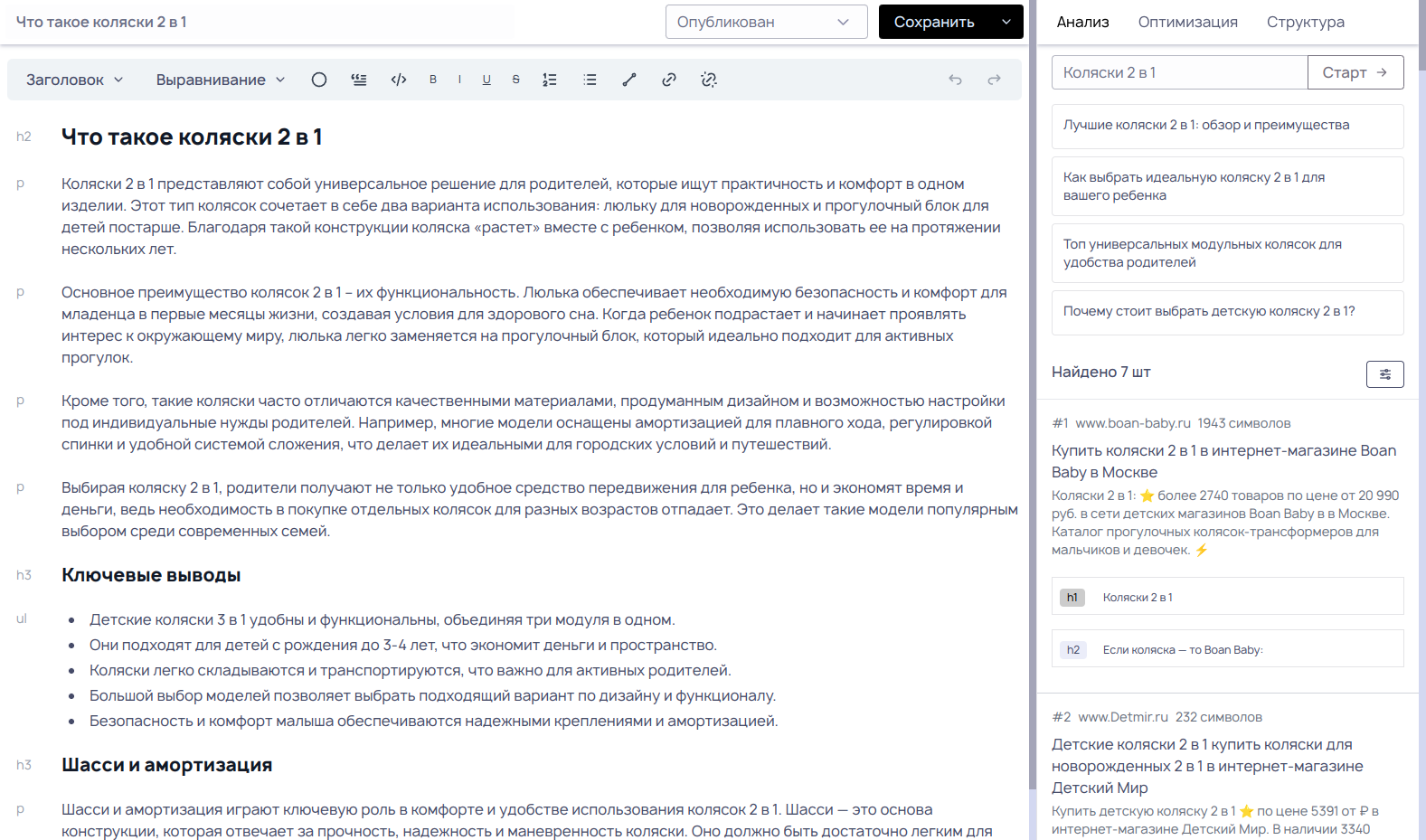Click the Коляски 2 в 1 keyword field
The image size is (1426, 840).
tap(1179, 72)
